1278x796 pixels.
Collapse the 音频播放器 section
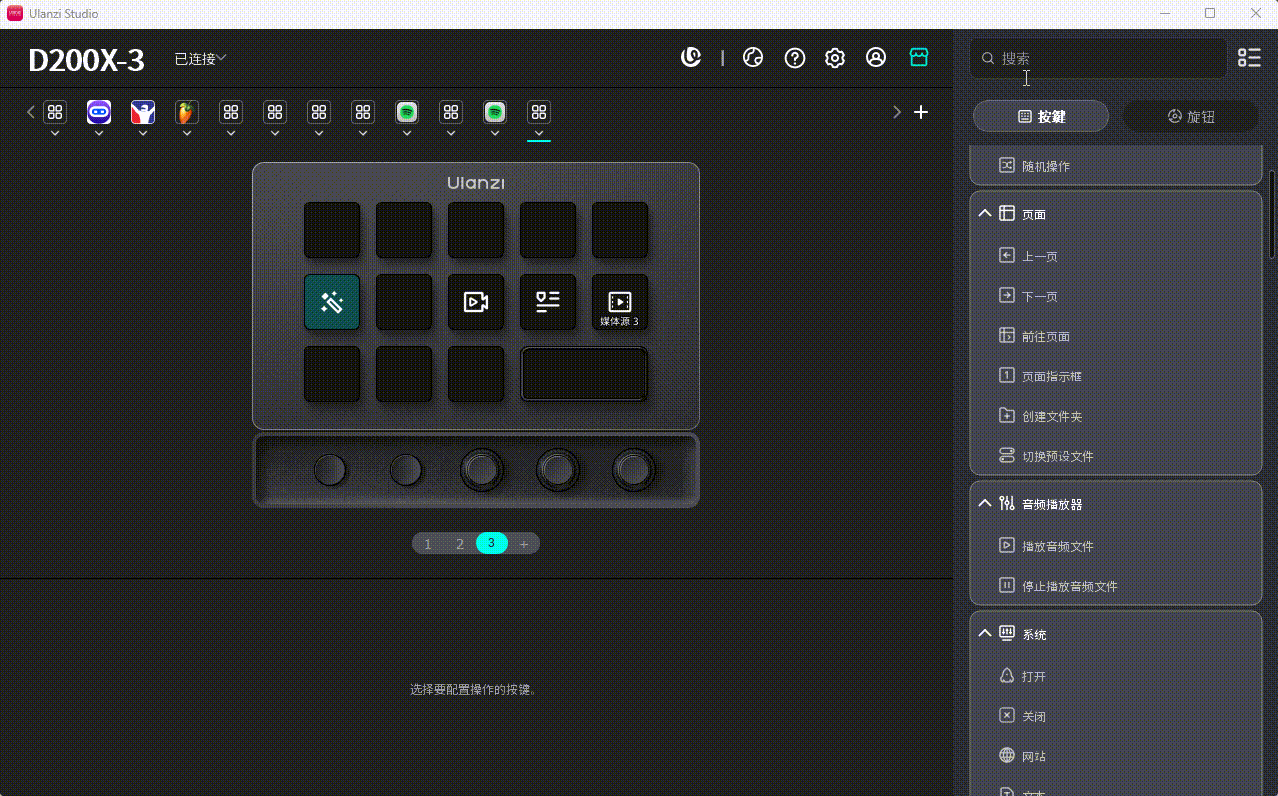coord(985,504)
